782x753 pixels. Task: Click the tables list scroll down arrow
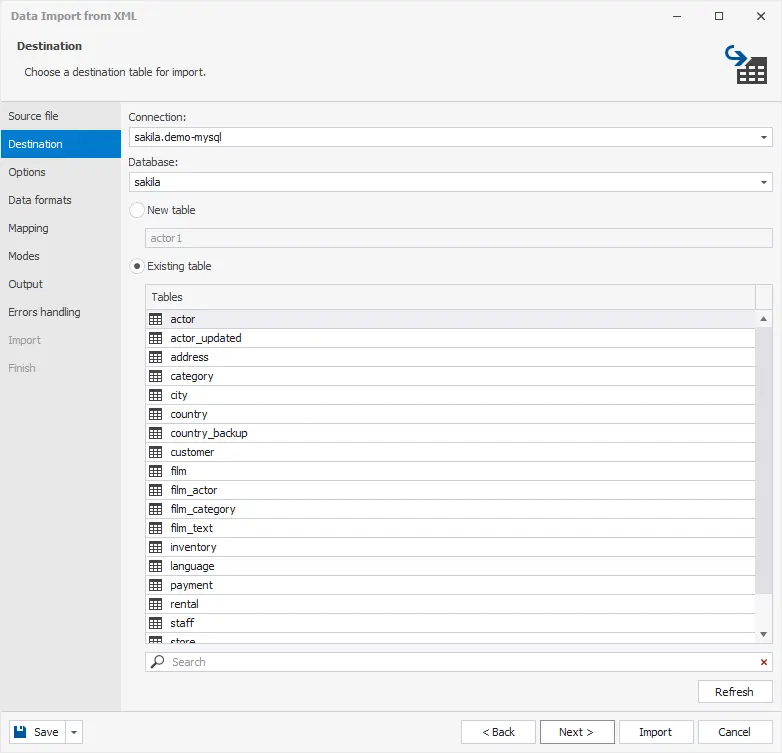[x=764, y=634]
